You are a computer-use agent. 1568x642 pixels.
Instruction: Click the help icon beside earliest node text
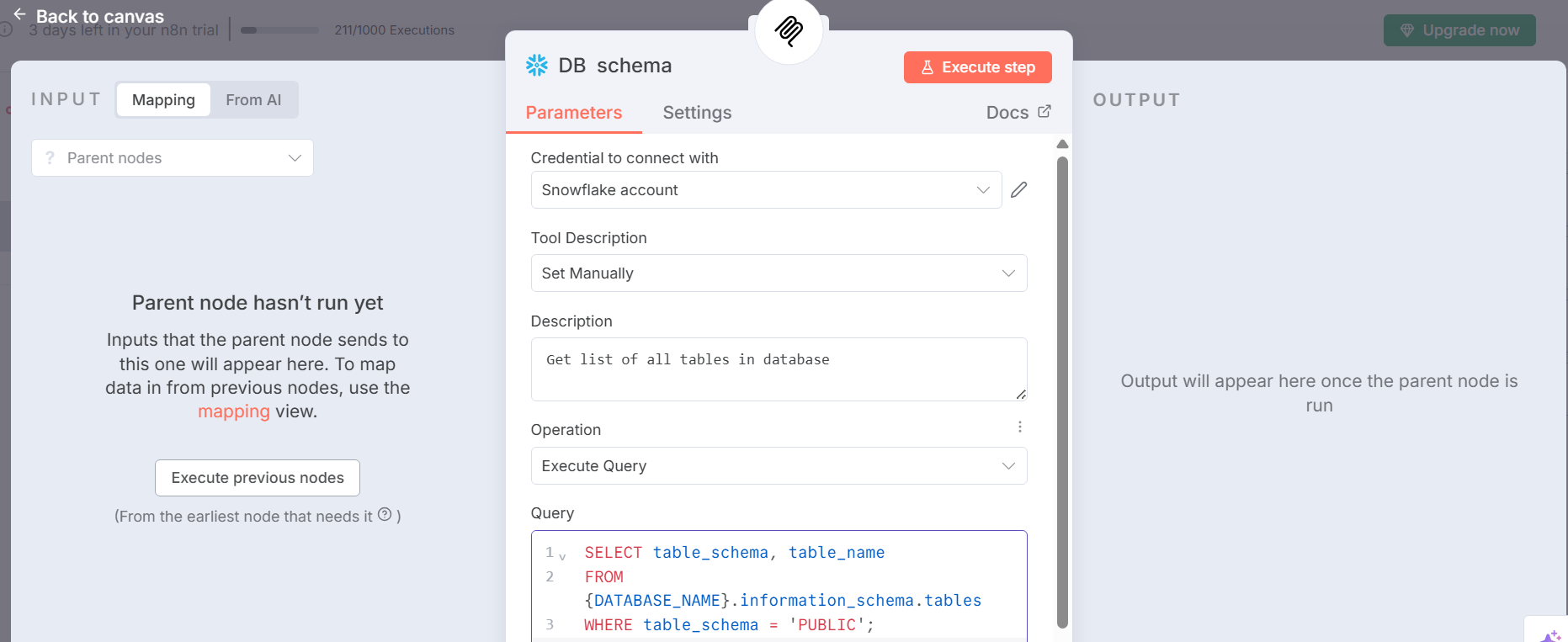(x=385, y=514)
